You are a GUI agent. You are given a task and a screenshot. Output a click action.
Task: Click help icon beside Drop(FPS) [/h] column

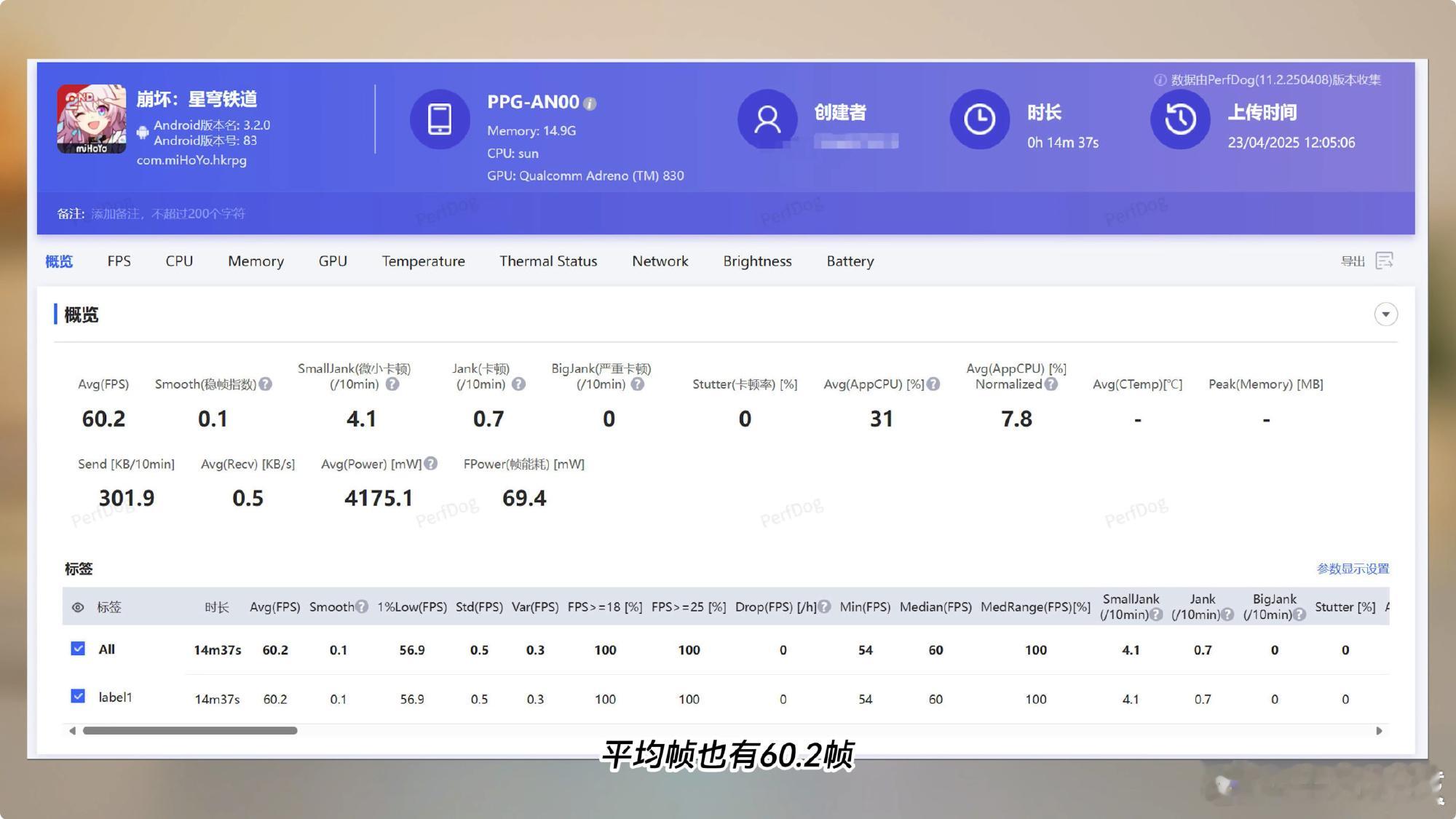(824, 607)
